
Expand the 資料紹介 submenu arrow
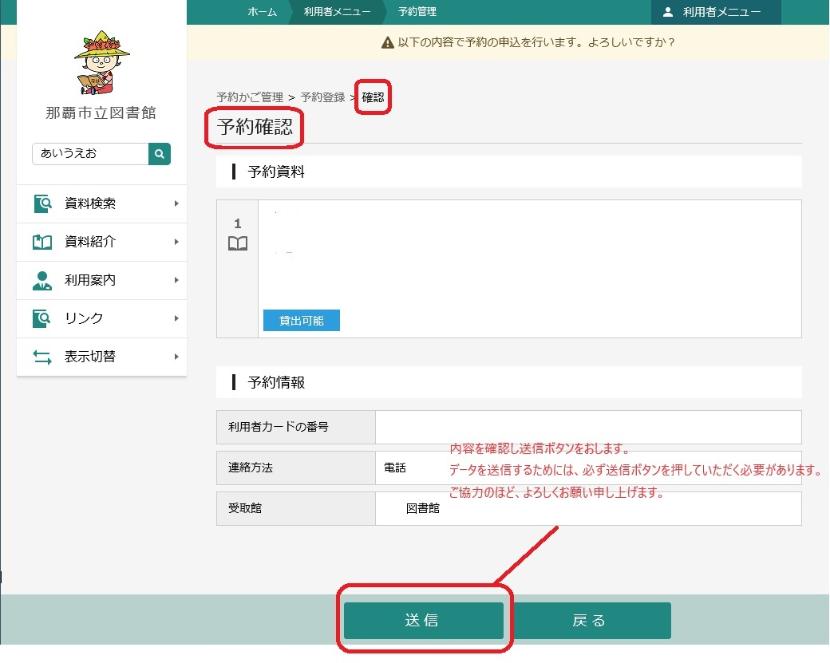click(176, 242)
